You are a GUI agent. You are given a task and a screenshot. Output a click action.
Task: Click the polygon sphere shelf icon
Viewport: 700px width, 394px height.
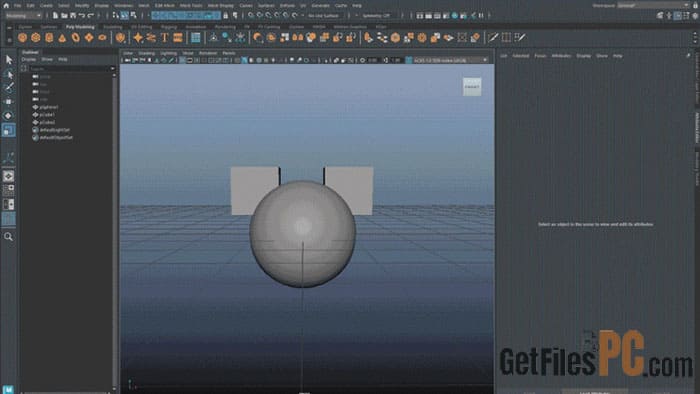tap(22, 37)
